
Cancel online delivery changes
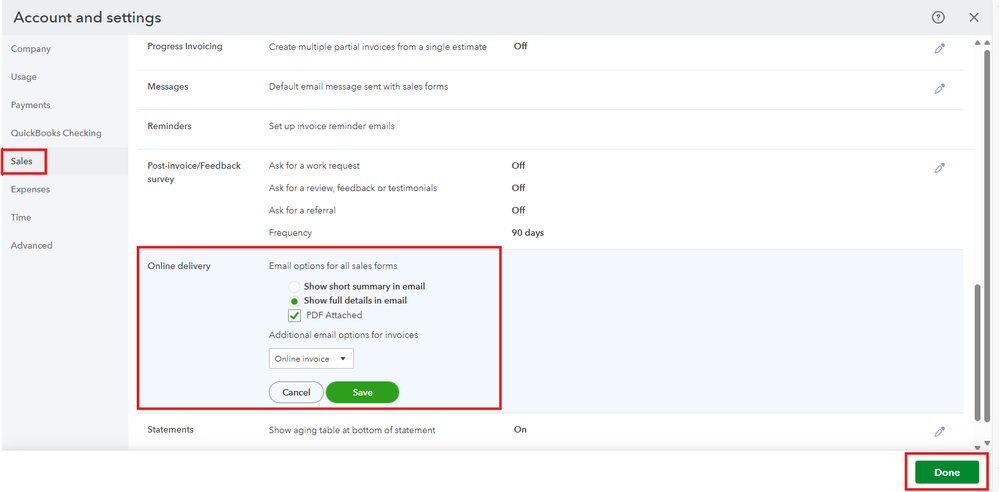pos(296,393)
